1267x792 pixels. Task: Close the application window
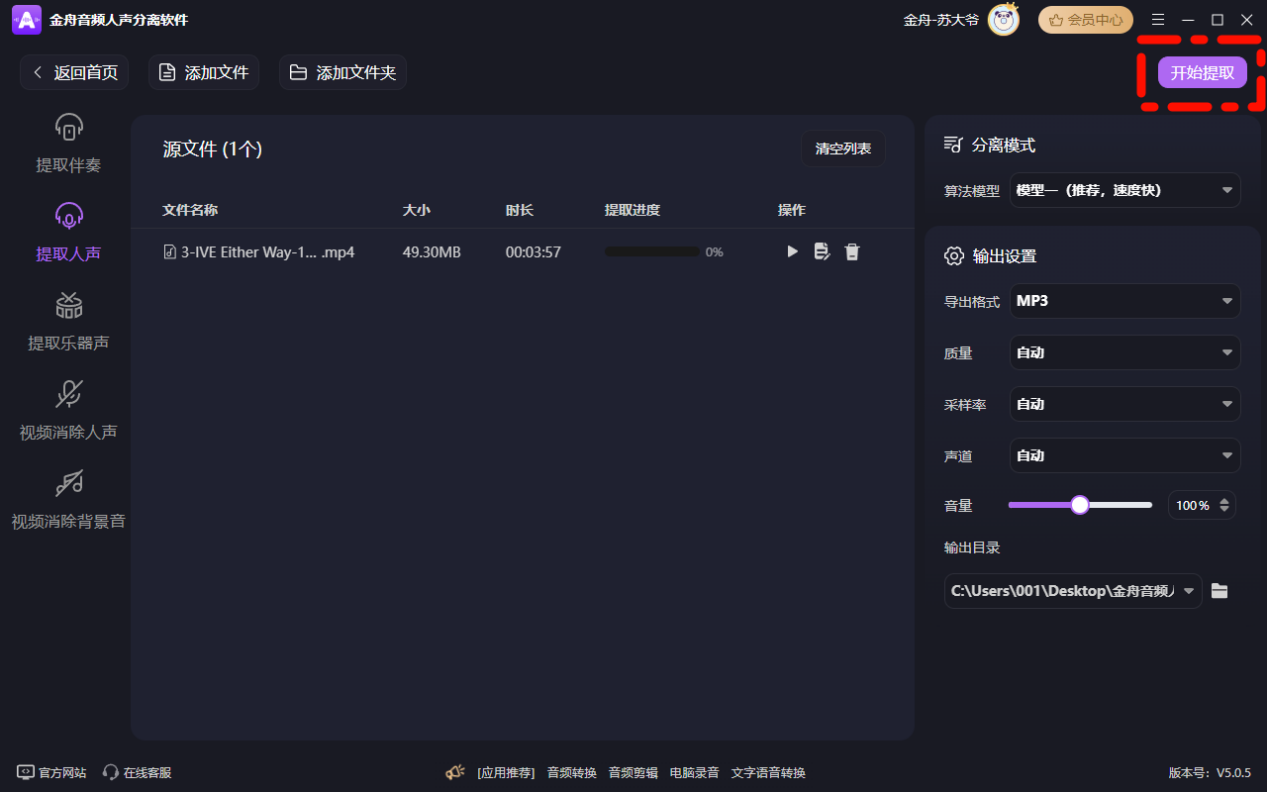(1247, 20)
